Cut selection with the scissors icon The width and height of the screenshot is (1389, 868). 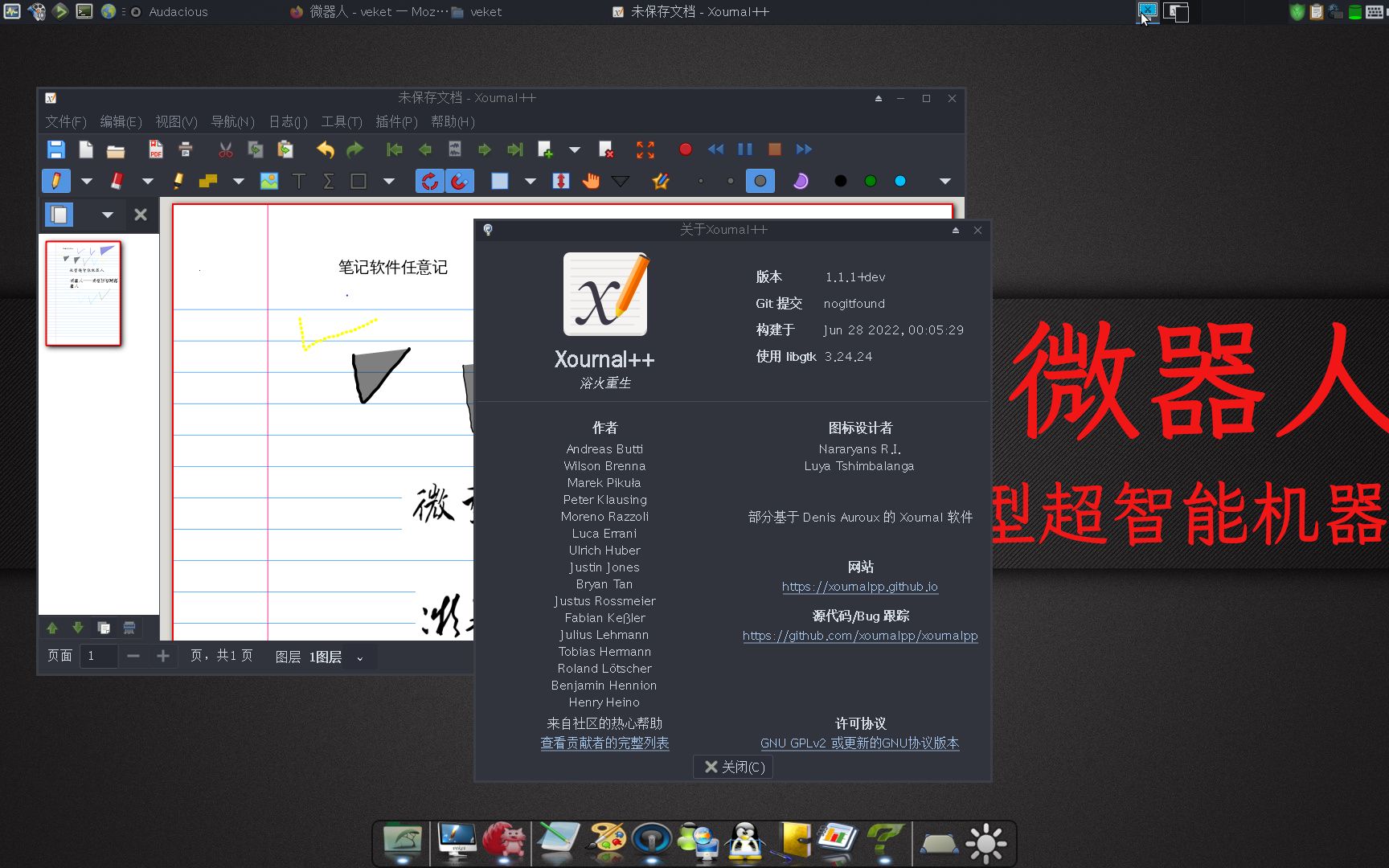coord(226,149)
